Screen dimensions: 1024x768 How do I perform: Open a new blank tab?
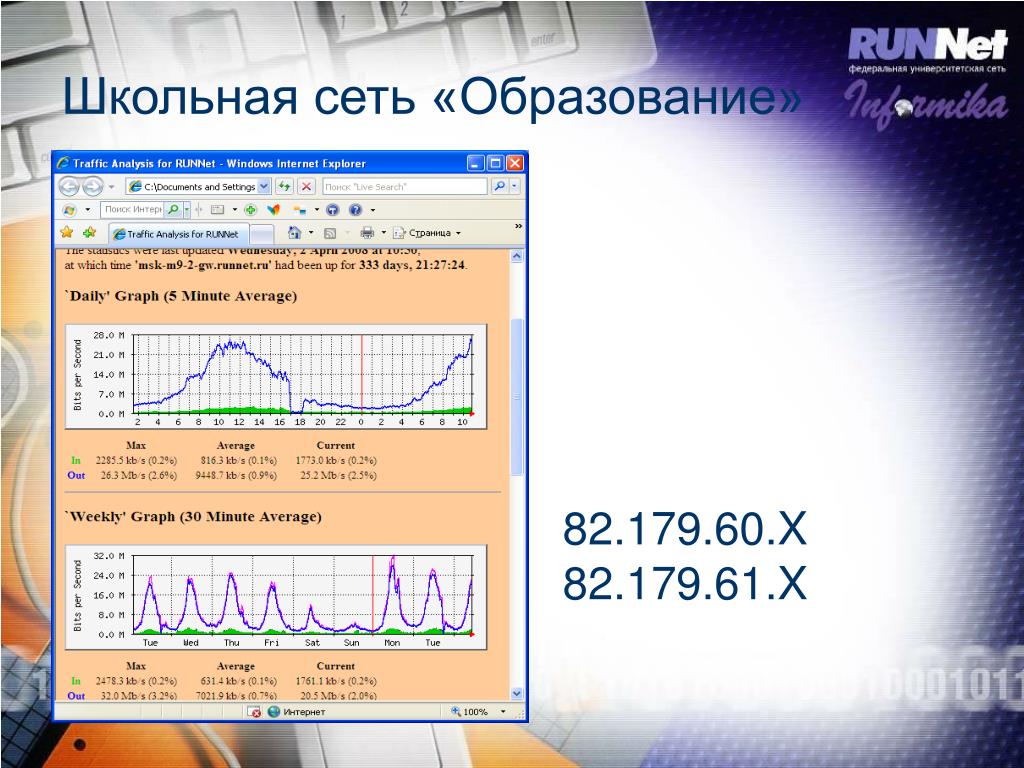262,234
